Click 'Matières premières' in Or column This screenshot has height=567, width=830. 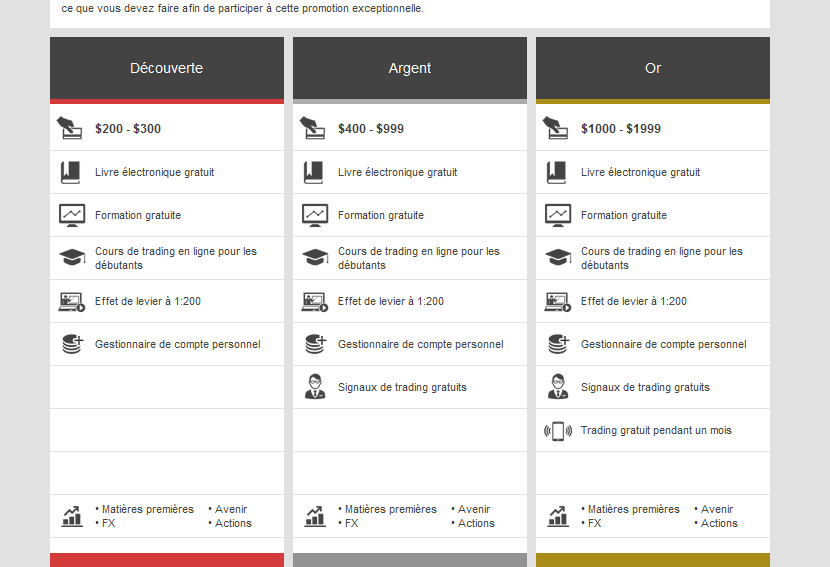[634, 509]
